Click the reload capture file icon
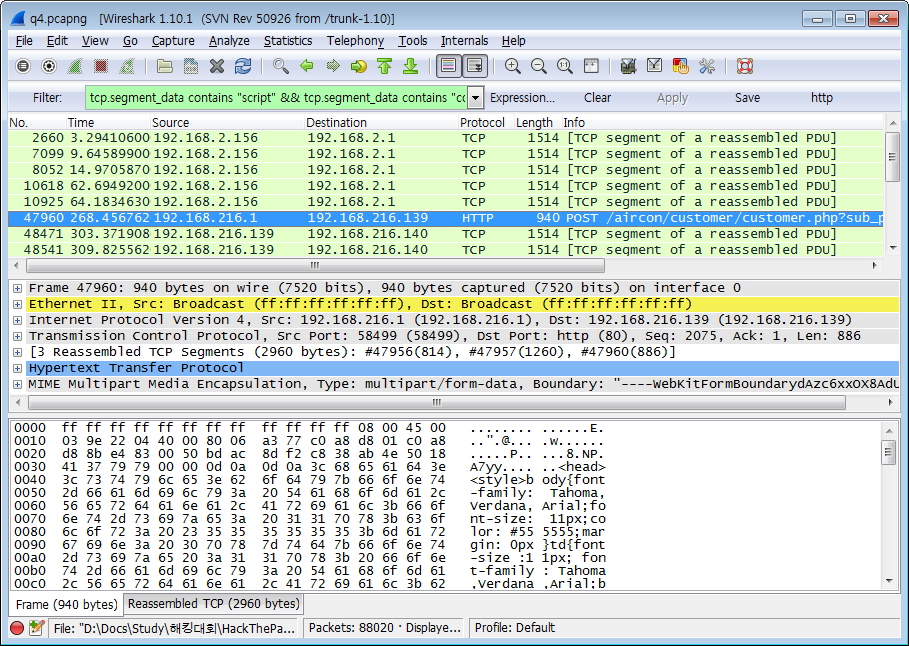 pos(243,66)
